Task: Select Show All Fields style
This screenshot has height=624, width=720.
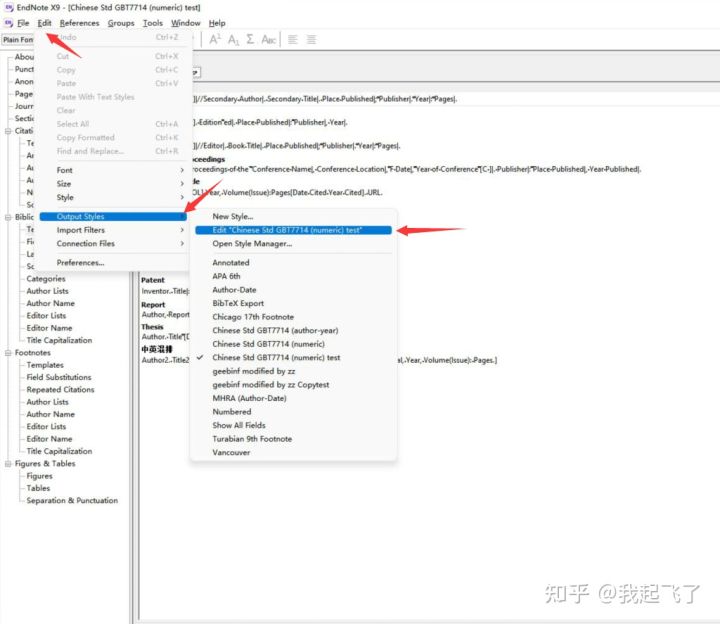Action: click(293, 425)
